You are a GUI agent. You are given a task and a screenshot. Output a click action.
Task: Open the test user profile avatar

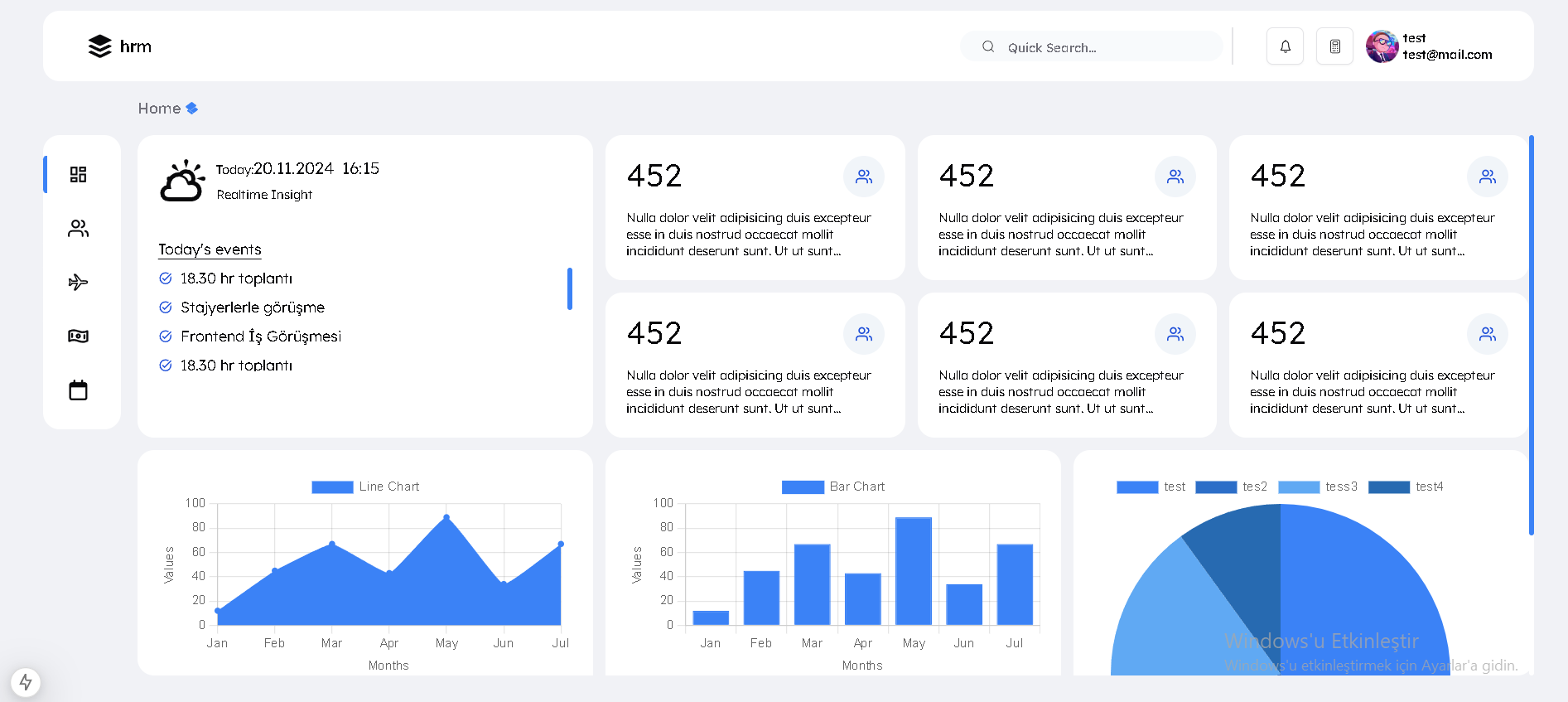(x=1382, y=46)
